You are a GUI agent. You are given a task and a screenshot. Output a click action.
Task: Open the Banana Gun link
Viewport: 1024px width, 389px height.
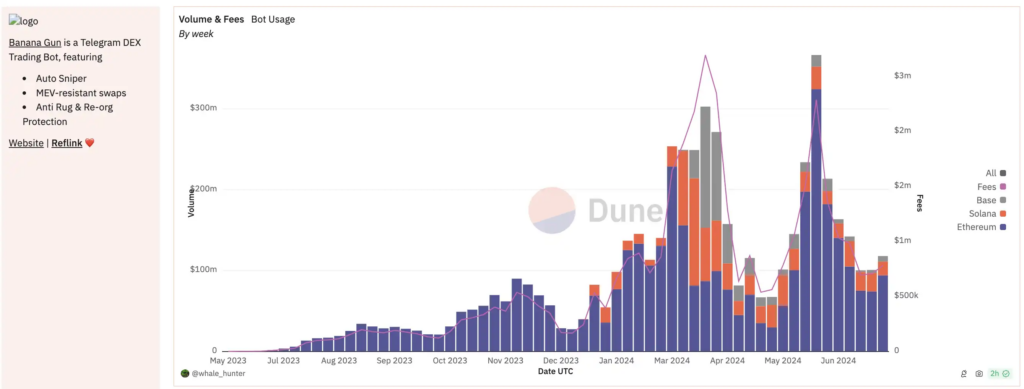tap(35, 42)
